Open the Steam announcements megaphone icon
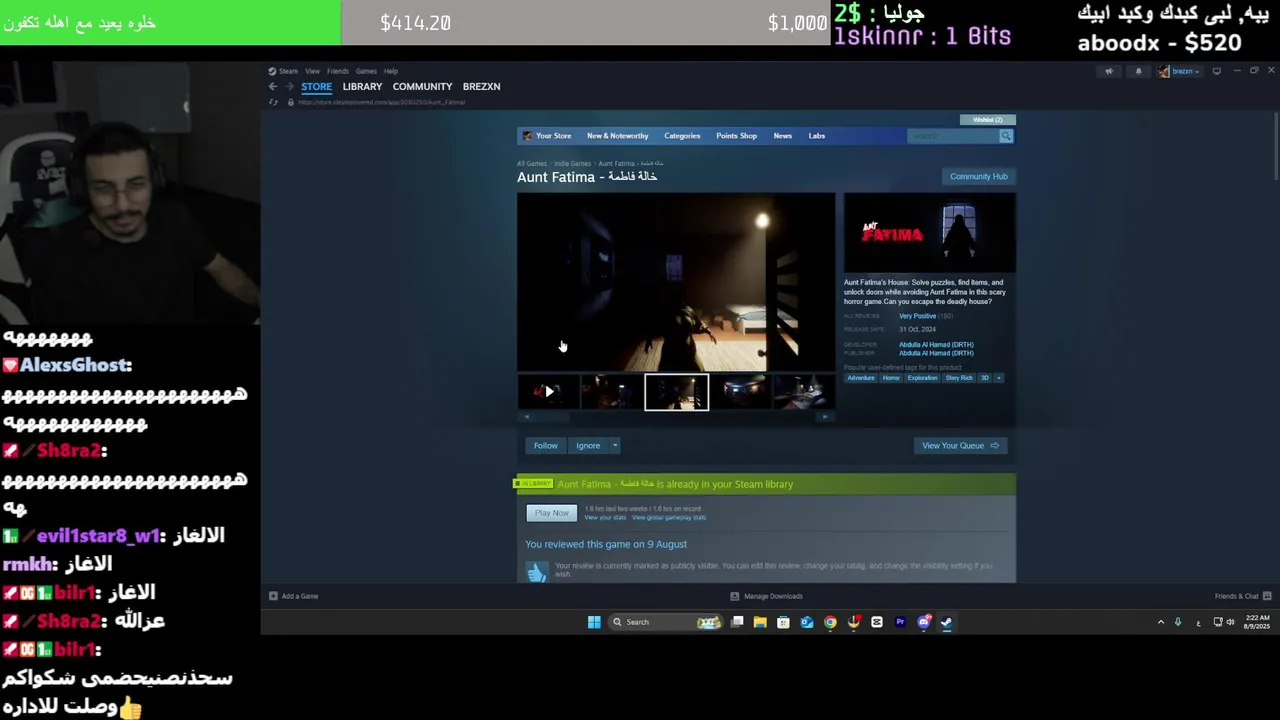Image resolution: width=1280 pixels, height=720 pixels. [1109, 71]
